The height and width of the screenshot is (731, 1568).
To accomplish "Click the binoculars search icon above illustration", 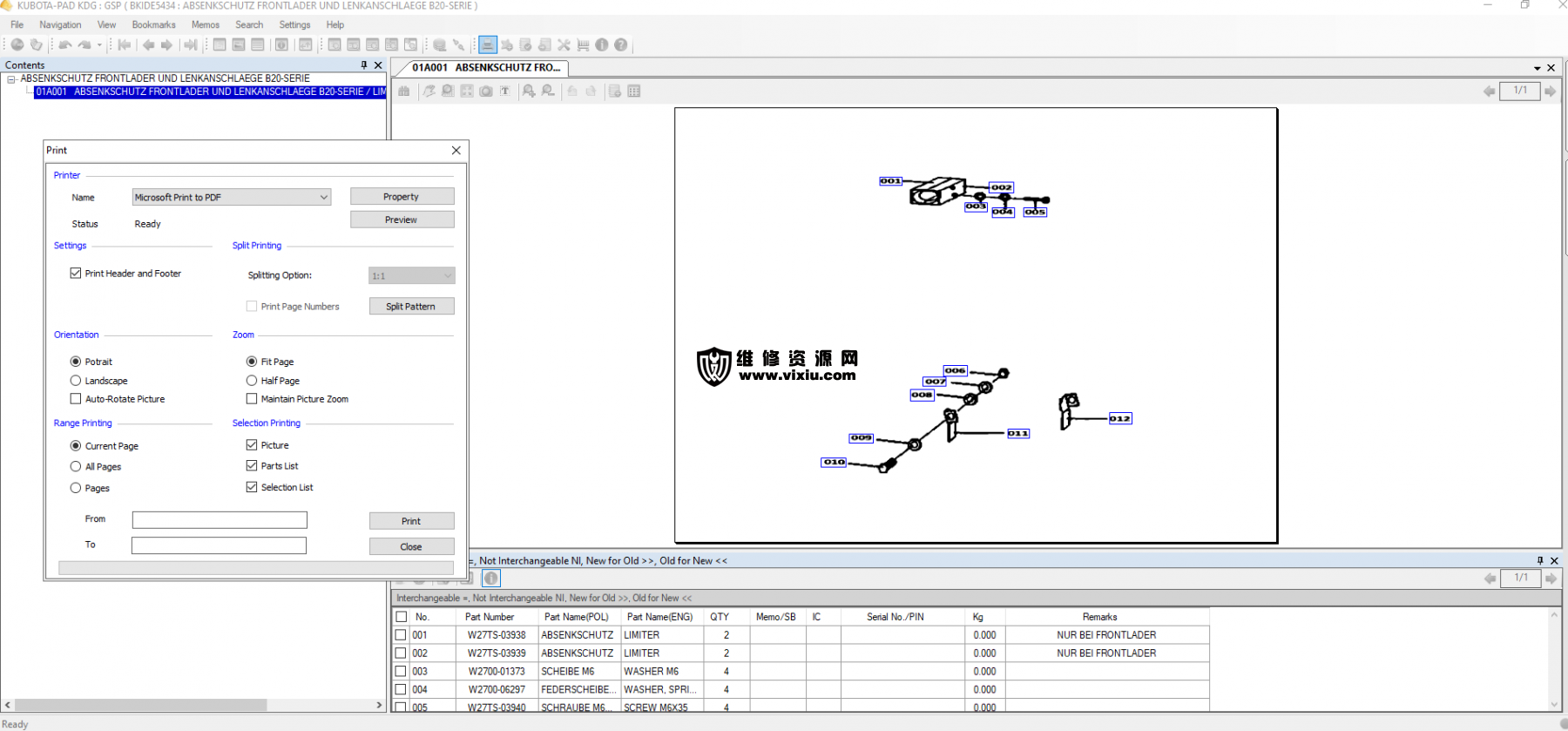I will pos(404,91).
